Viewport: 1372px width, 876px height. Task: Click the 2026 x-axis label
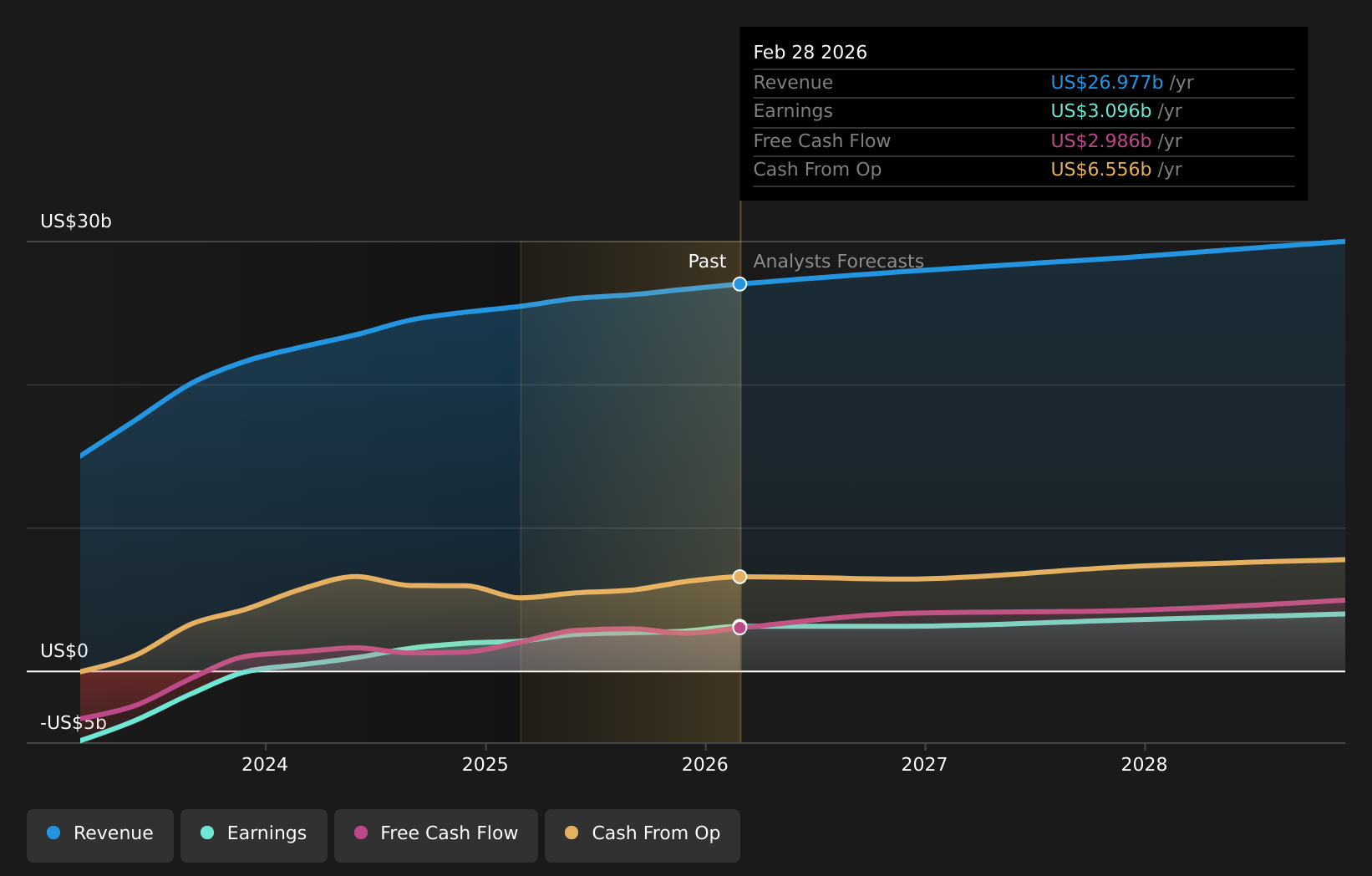pyautogui.click(x=705, y=765)
